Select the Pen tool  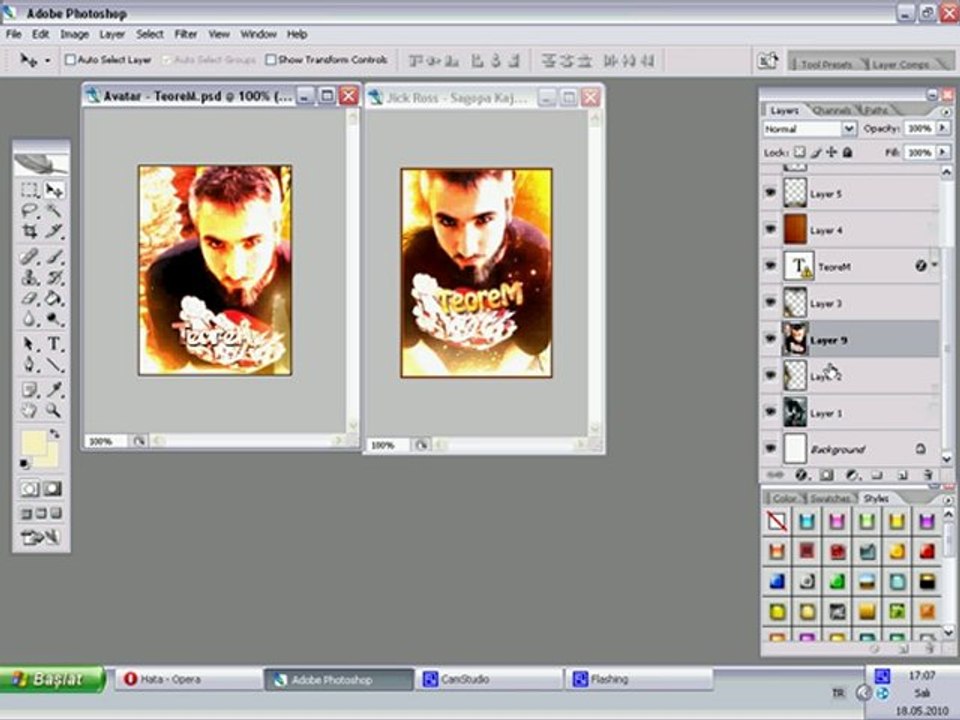29,364
